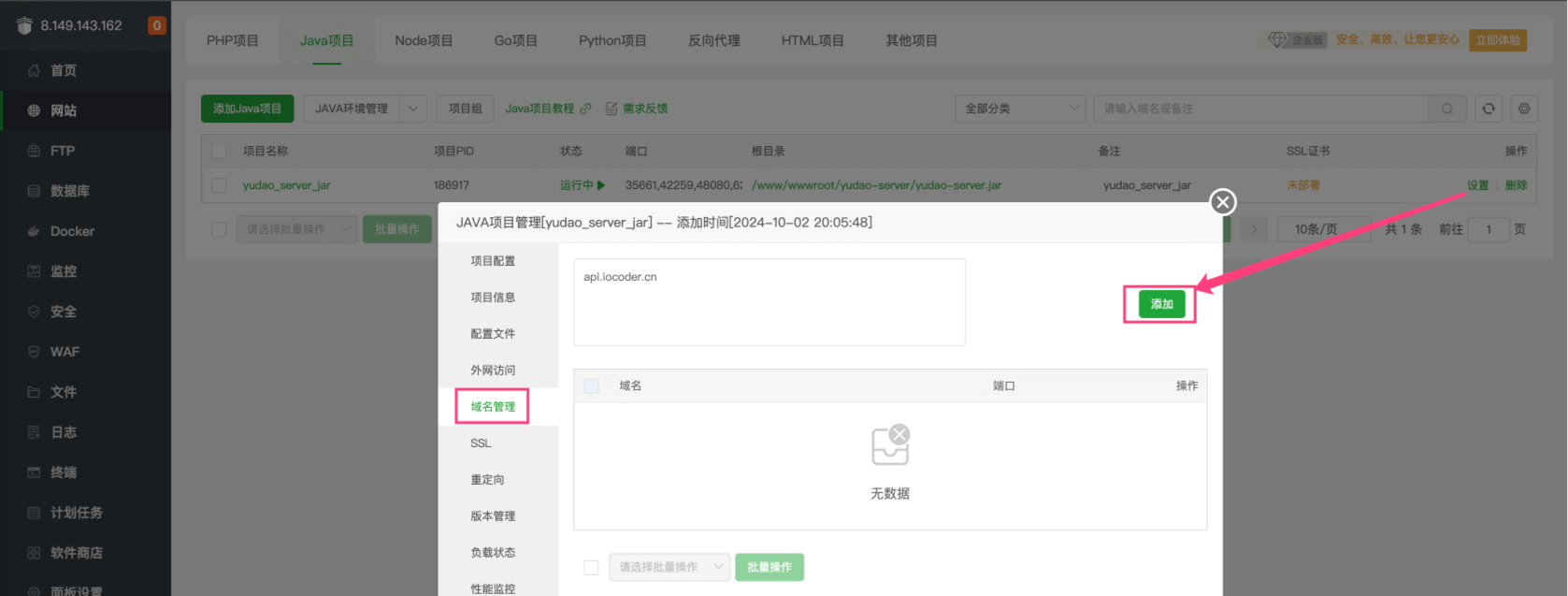Tick the yudao_server_jar row checkbox

click(219, 185)
